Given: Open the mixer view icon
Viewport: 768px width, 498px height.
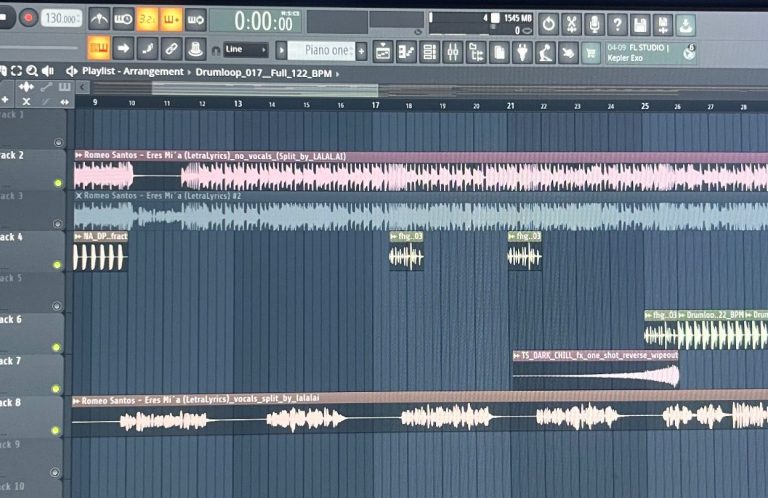Looking at the screenshot, I should coord(453,52).
